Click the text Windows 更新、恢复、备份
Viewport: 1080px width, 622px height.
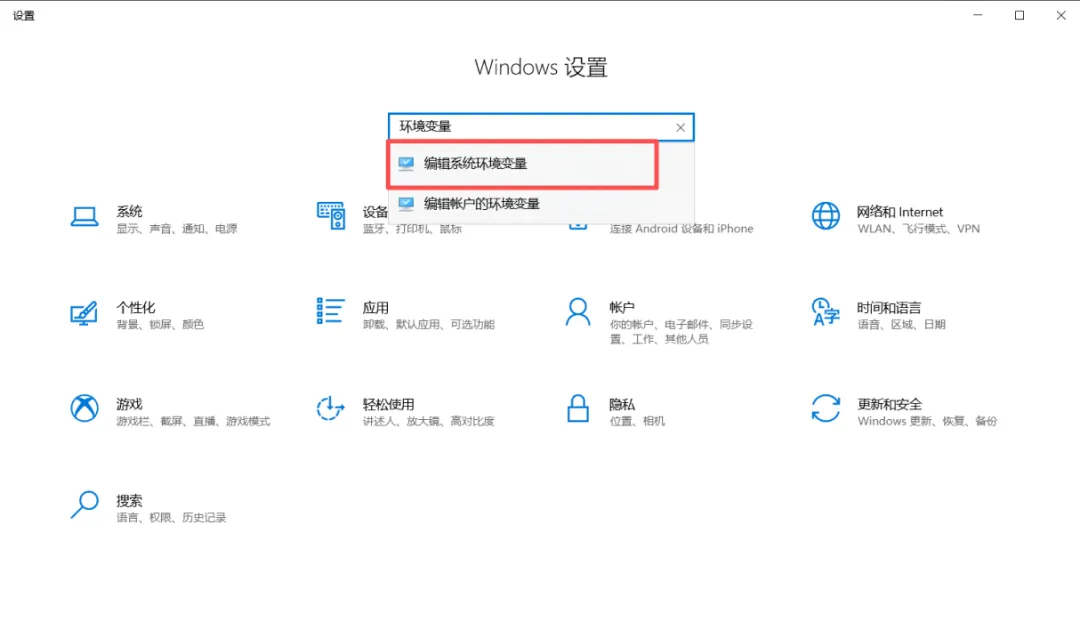(x=927, y=421)
